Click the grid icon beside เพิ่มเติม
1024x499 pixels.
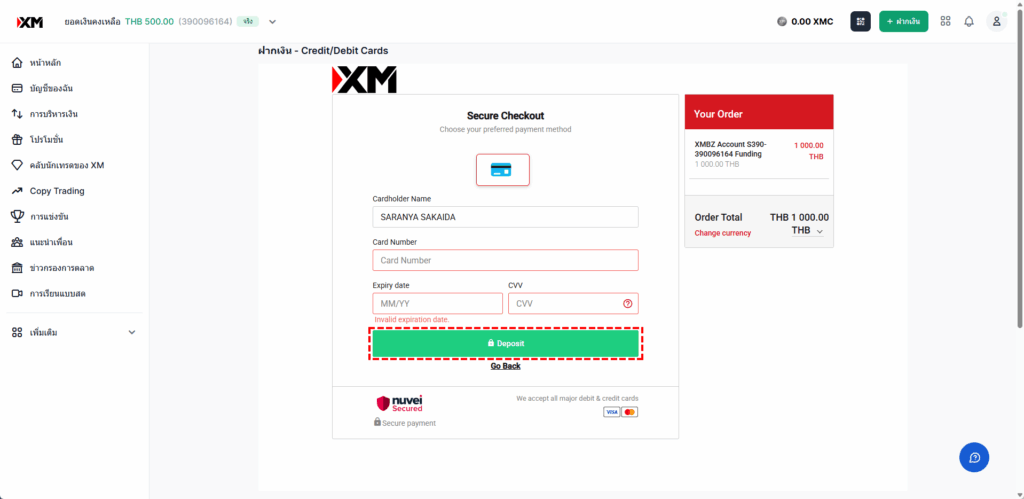coord(18,332)
